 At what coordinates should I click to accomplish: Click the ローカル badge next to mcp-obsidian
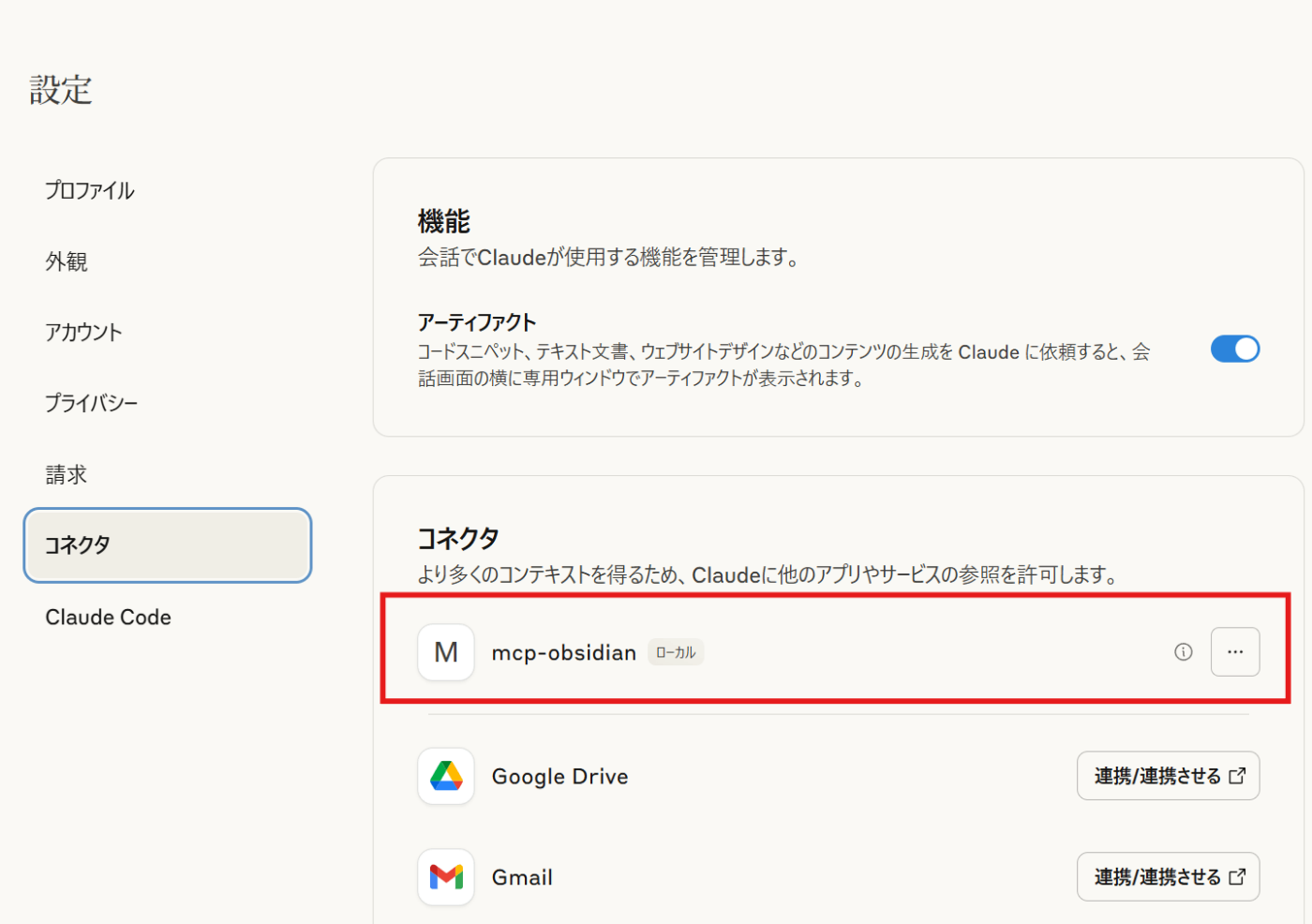tap(676, 652)
